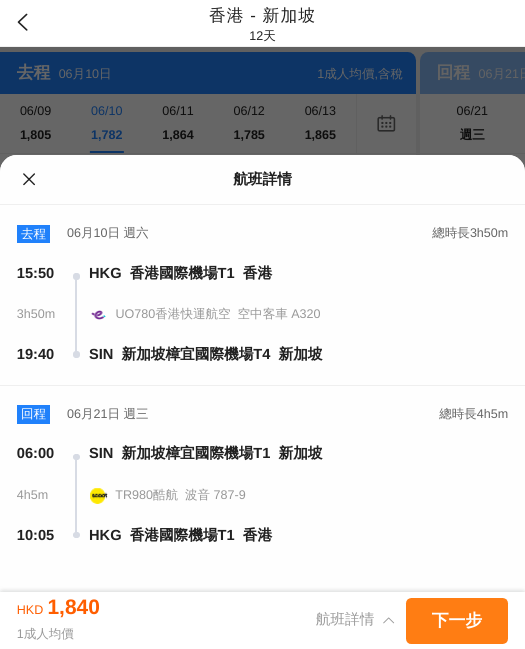Collapse 航班詳情 using the bottom chevron
The width and height of the screenshot is (525, 649).
(x=389, y=620)
